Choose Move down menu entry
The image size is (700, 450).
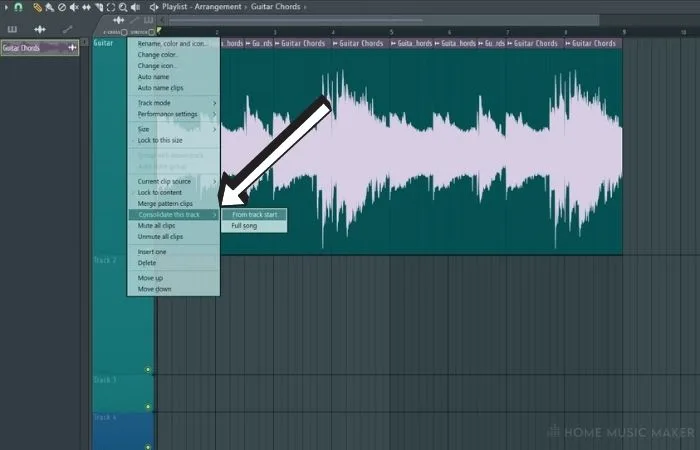tap(172, 289)
